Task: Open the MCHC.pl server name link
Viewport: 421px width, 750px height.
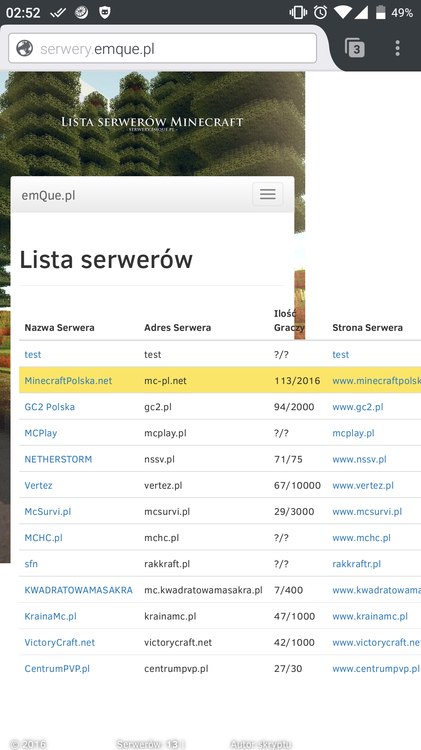Action: point(43,538)
